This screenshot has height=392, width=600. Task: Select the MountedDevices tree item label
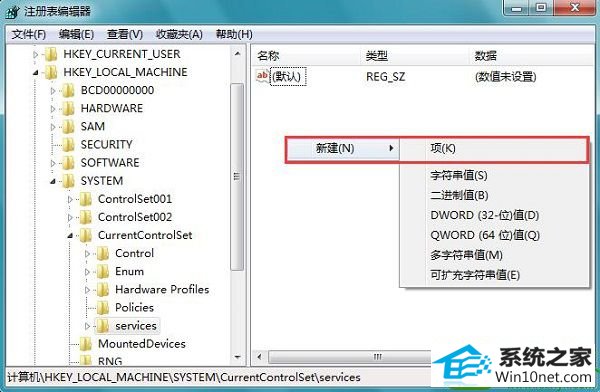(142, 344)
